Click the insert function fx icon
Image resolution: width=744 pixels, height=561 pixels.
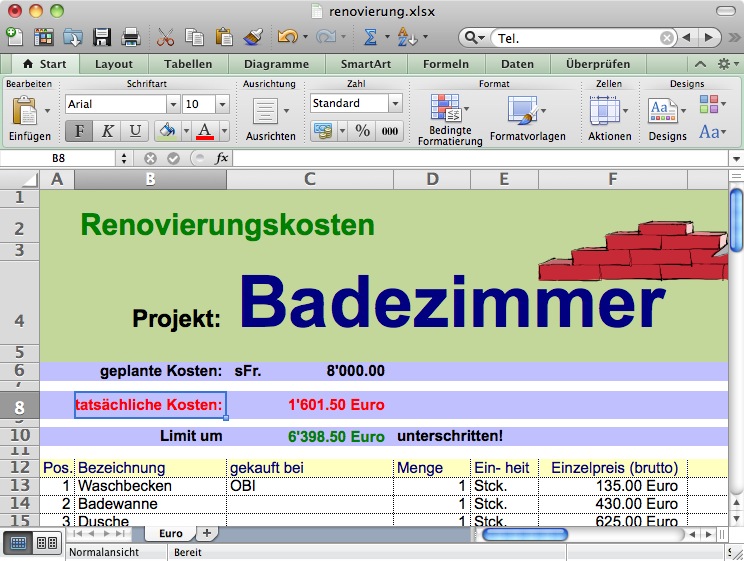coord(222,158)
